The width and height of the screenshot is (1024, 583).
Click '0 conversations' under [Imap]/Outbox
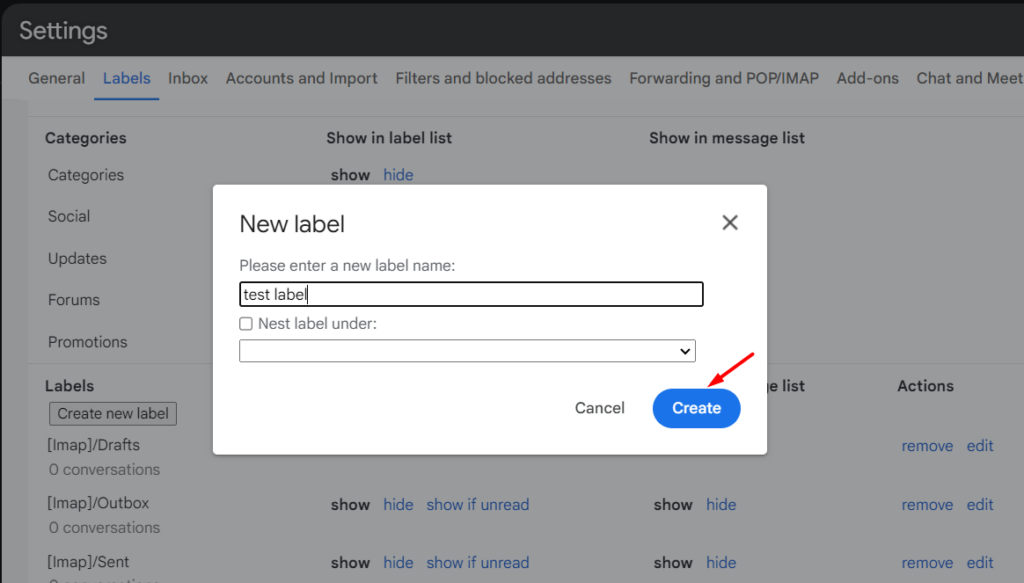click(x=104, y=528)
